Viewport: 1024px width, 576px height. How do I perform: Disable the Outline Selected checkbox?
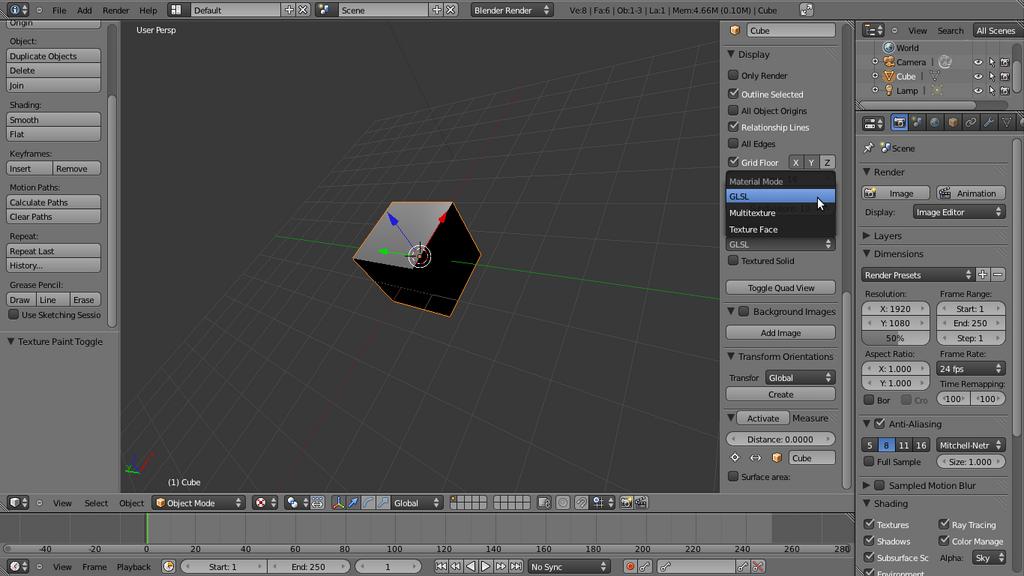click(733, 94)
